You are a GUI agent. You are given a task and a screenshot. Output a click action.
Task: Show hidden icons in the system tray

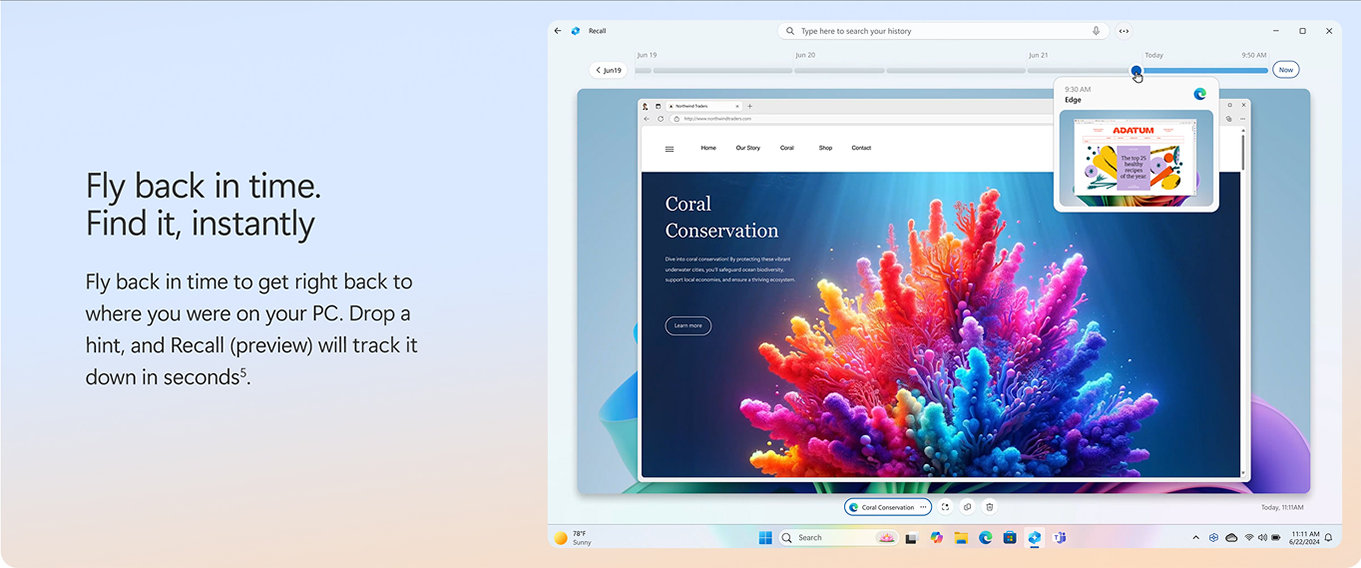1195,538
